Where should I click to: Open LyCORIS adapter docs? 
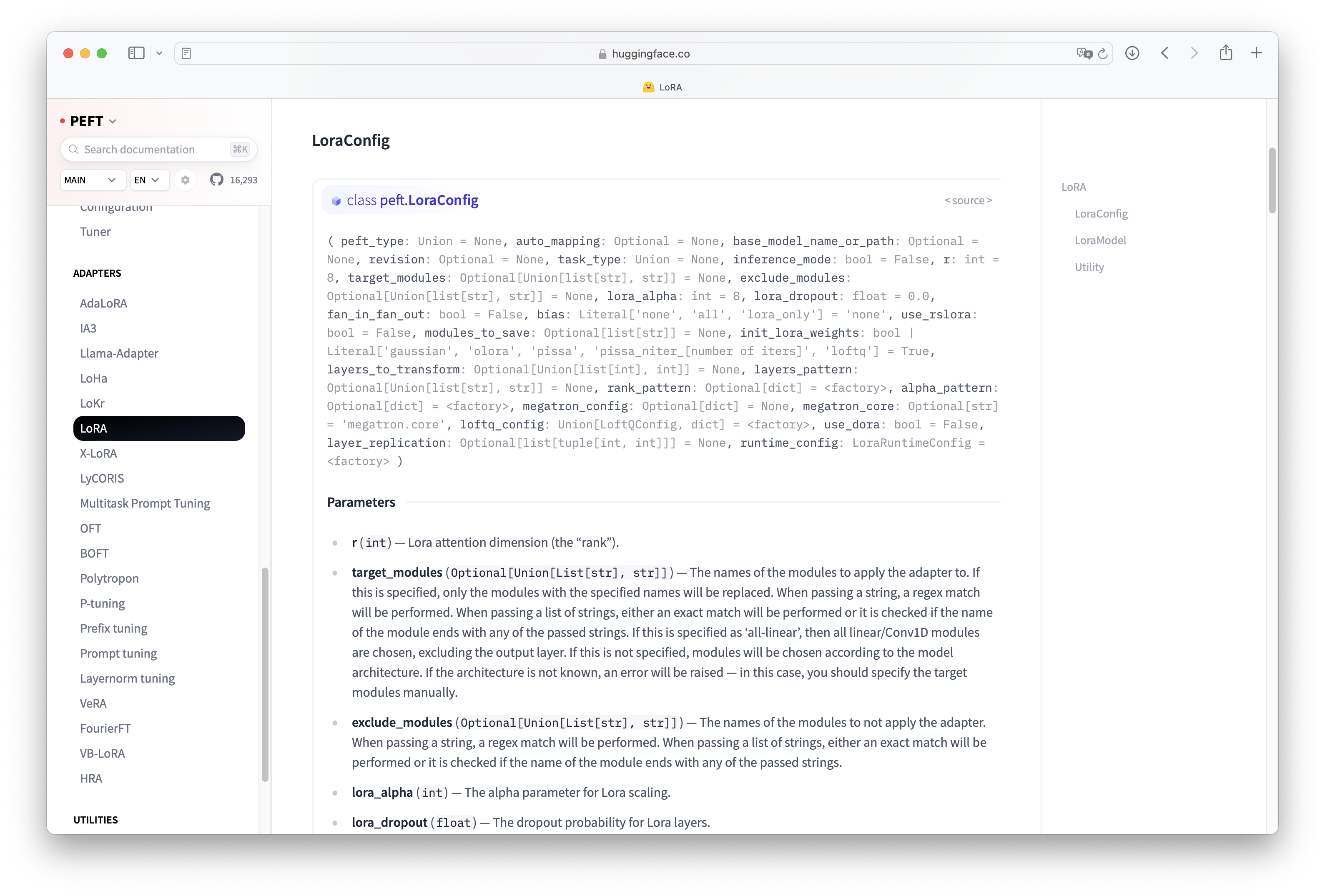(101, 479)
